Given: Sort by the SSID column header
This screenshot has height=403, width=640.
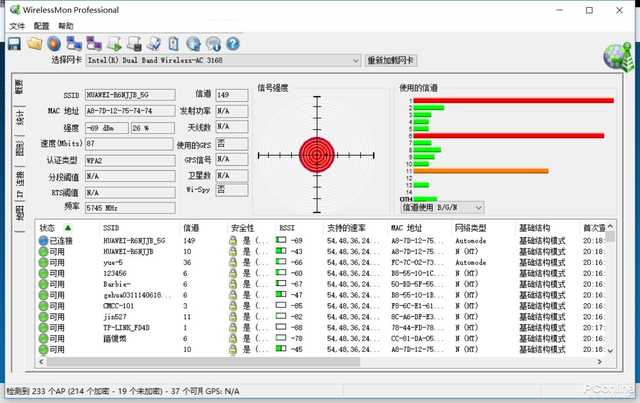Looking at the screenshot, I should tap(111, 228).
